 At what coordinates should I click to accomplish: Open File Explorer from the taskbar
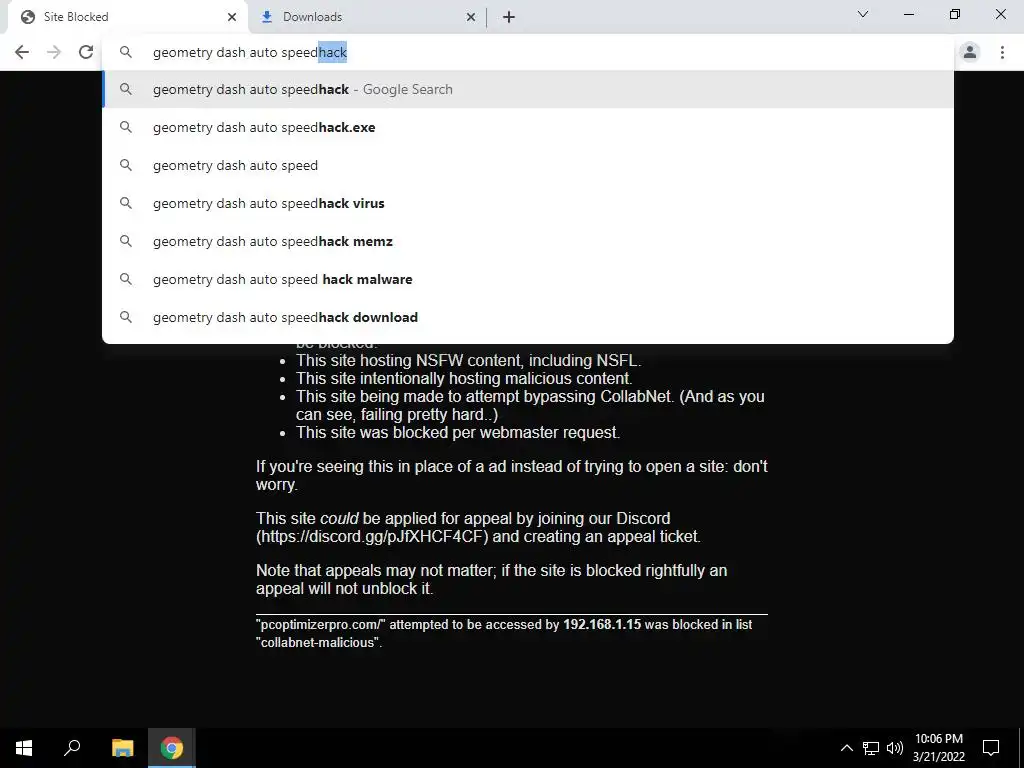(x=122, y=748)
